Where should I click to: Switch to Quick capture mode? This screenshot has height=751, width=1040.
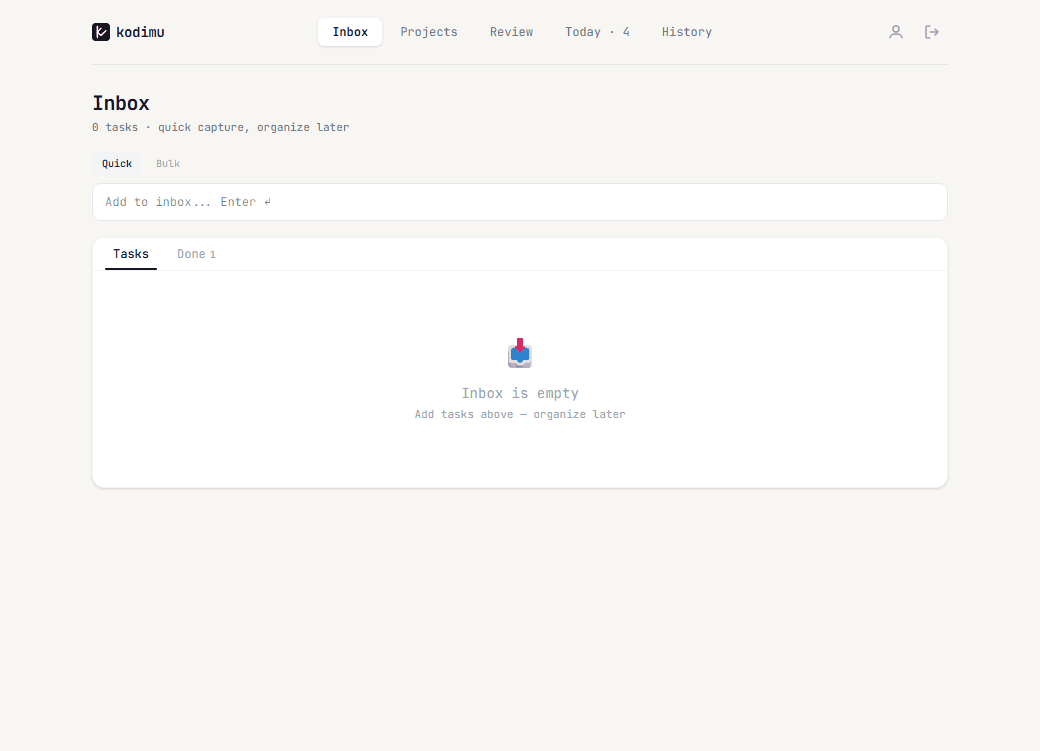tap(116, 163)
